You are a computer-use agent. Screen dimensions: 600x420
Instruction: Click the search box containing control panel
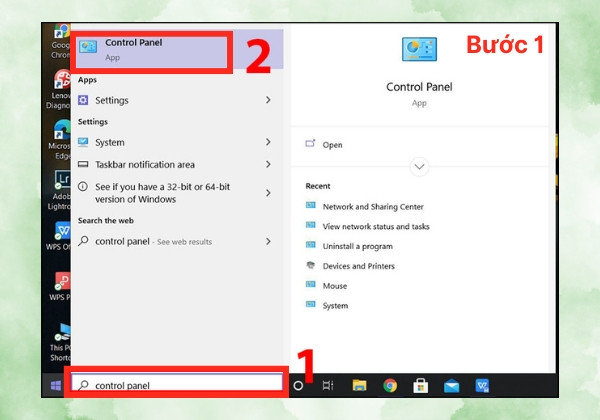pos(177,383)
